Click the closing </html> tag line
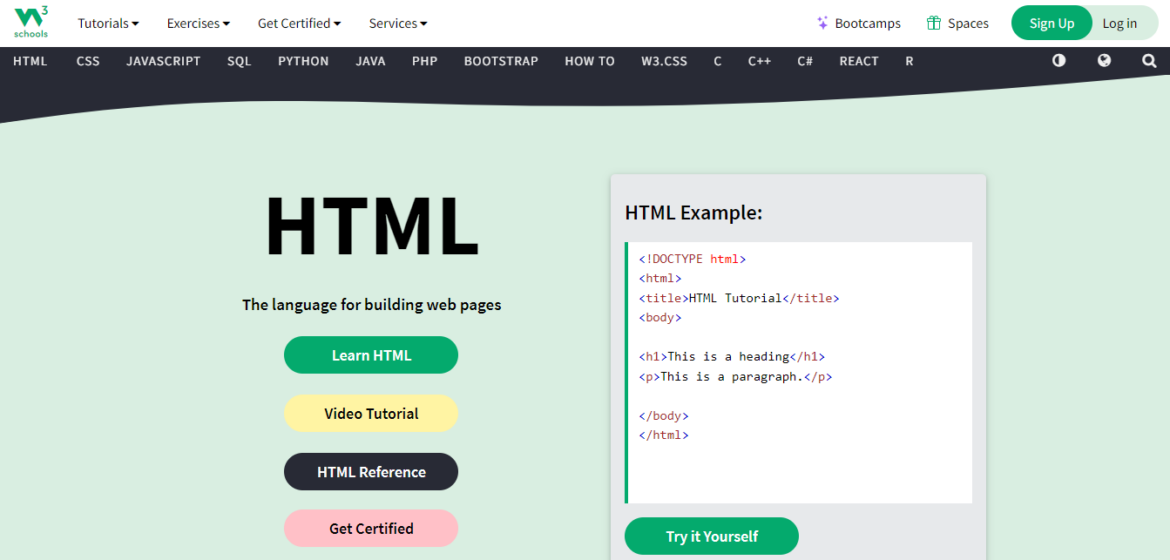Image resolution: width=1170 pixels, height=560 pixels. click(x=664, y=435)
